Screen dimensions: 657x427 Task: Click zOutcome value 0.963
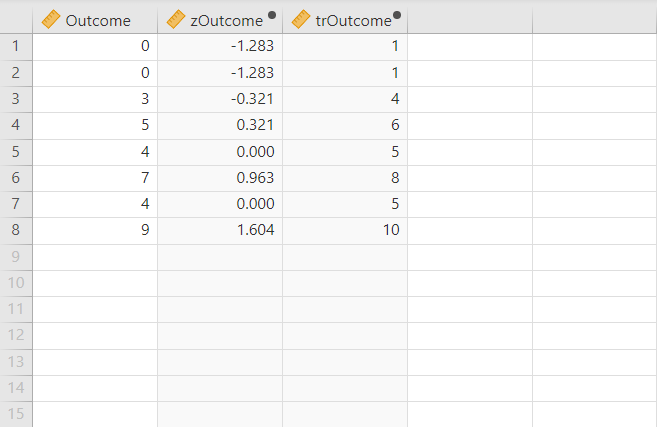coord(255,178)
